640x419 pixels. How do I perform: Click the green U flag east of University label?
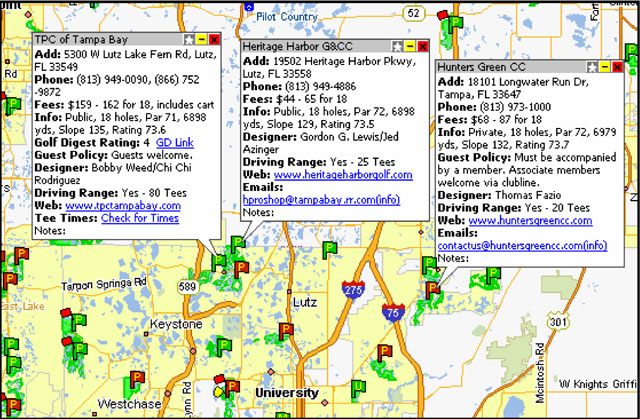tap(358, 389)
